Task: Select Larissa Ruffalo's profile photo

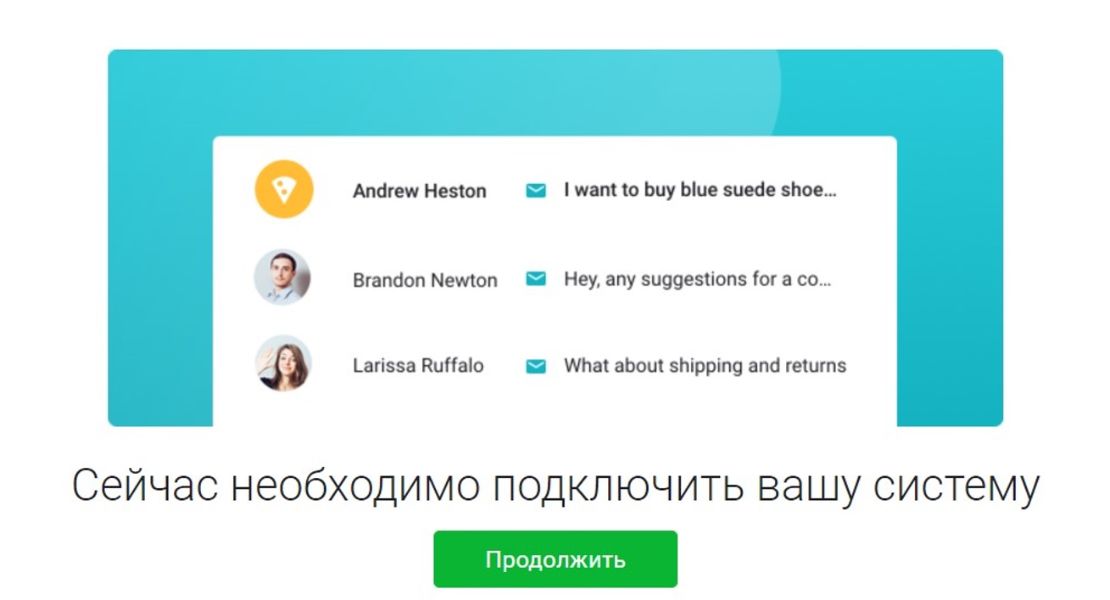Action: (x=283, y=364)
